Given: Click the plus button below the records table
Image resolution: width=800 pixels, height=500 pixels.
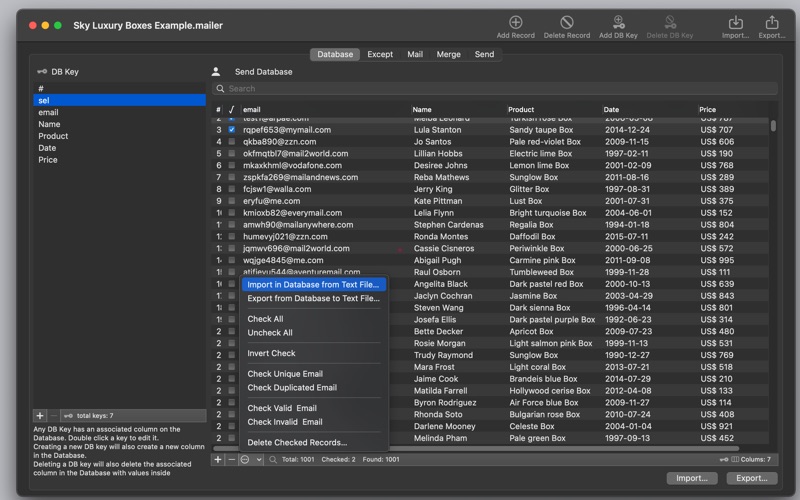Looking at the screenshot, I should pyautogui.click(x=218, y=459).
